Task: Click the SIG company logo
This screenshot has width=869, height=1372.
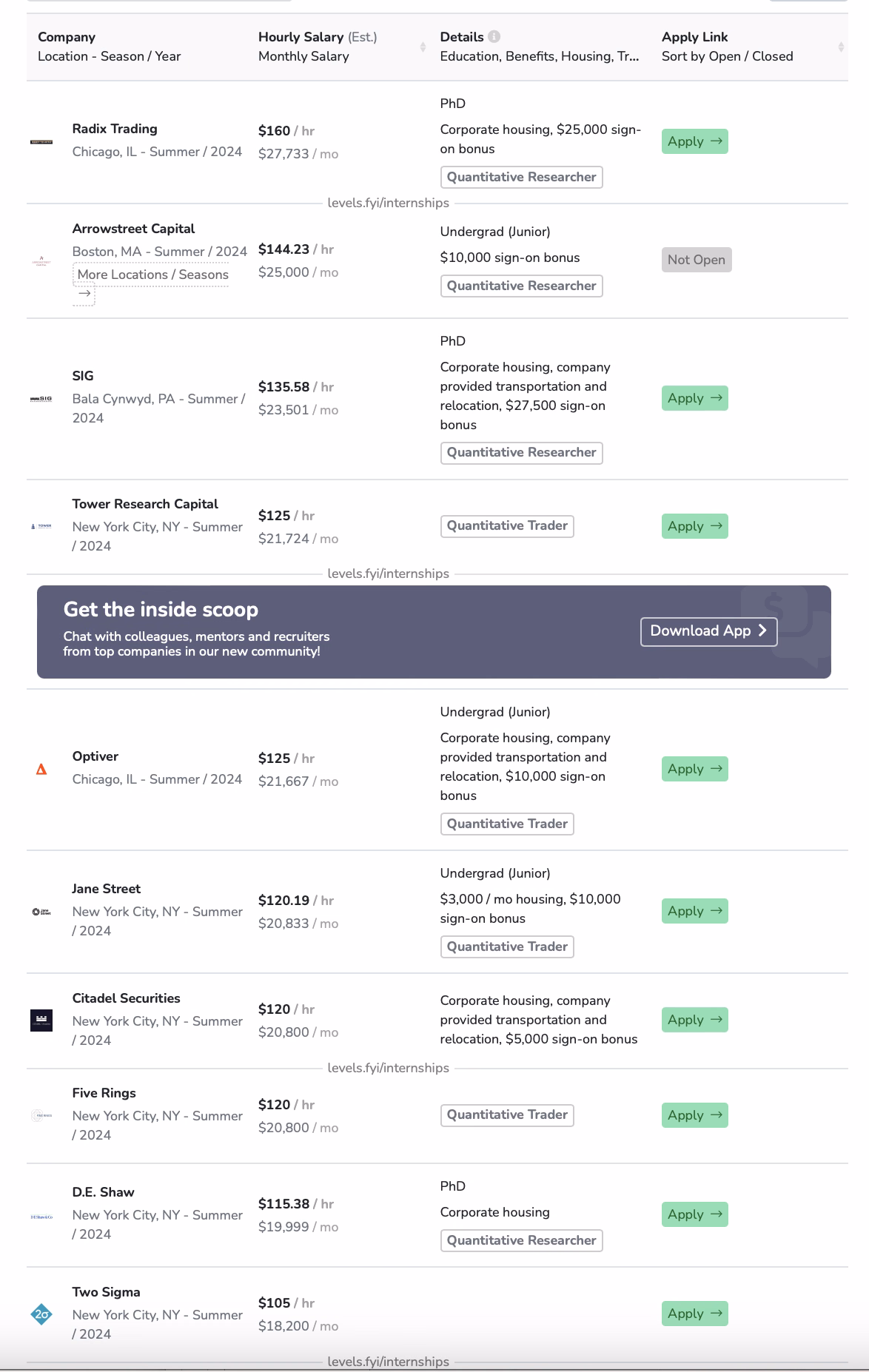Action: 41,399
